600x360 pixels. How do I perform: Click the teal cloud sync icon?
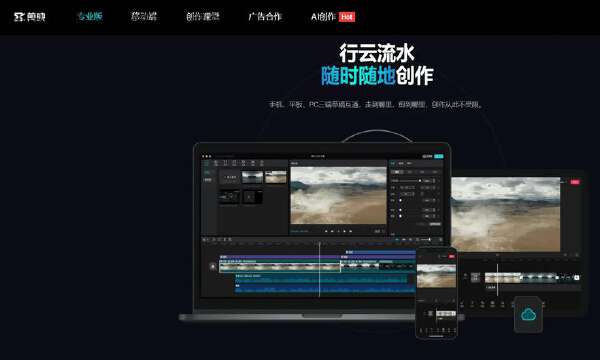point(528,315)
